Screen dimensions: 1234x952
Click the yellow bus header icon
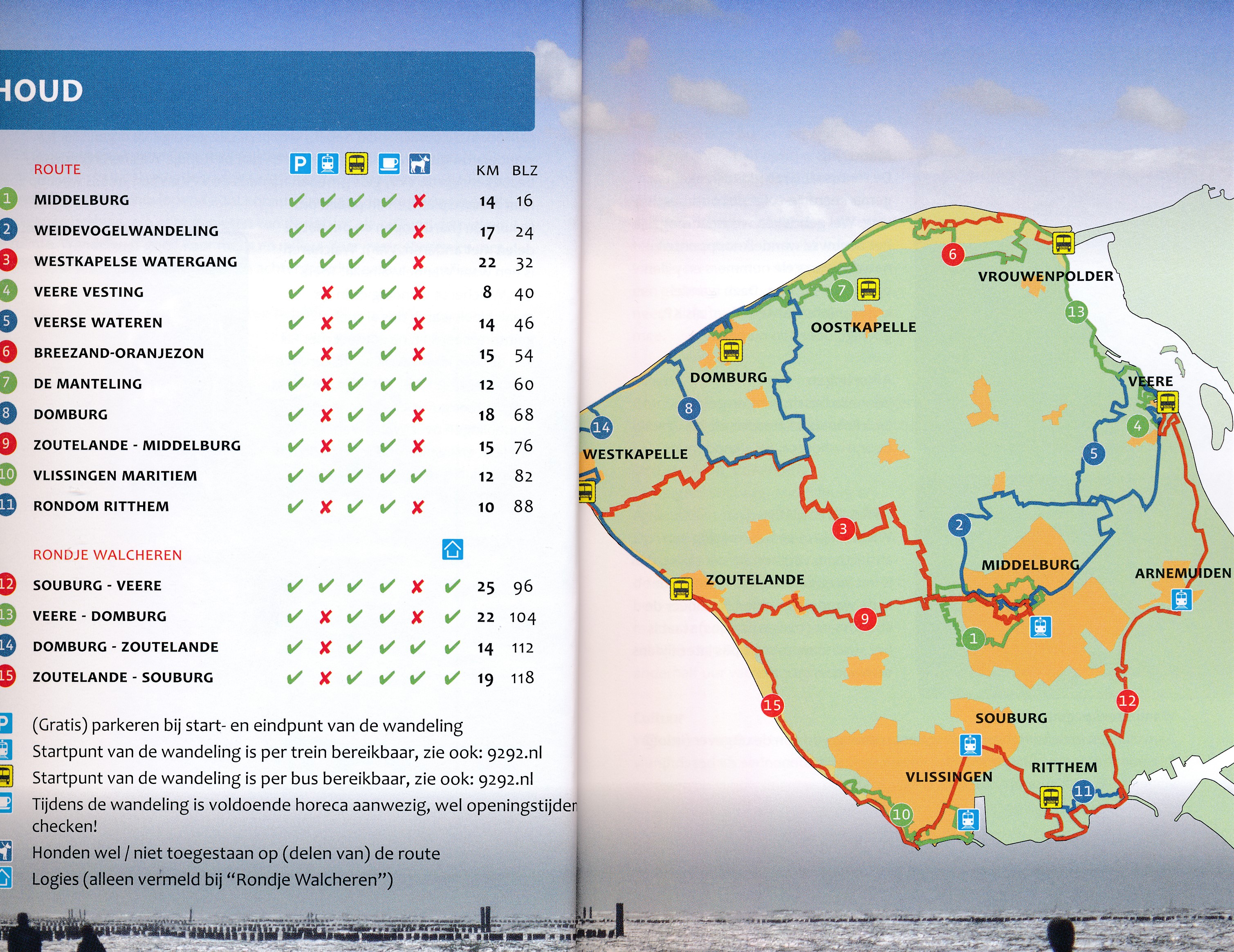[357, 164]
